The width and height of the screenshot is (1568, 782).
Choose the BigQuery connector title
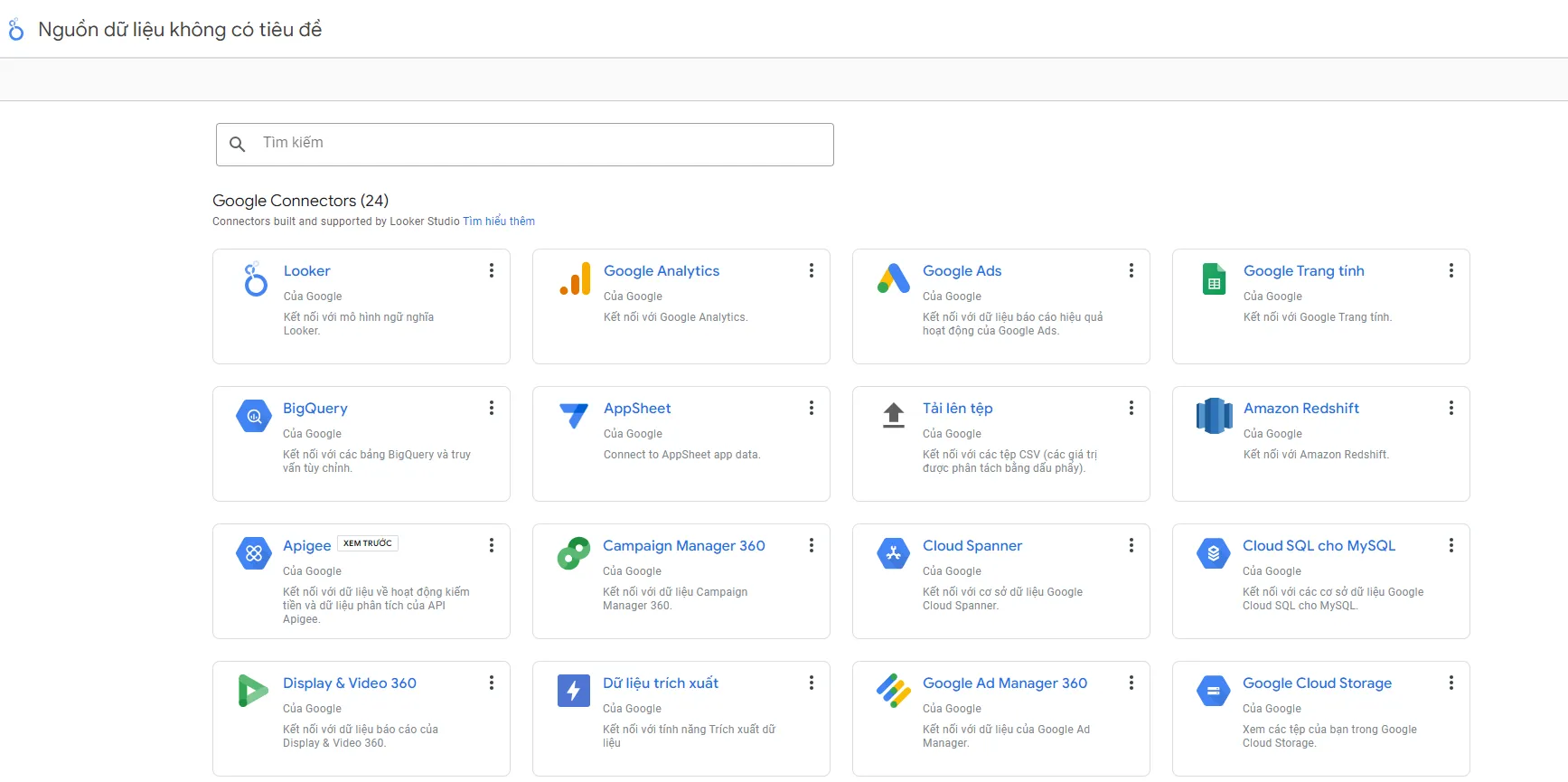pyautogui.click(x=315, y=409)
